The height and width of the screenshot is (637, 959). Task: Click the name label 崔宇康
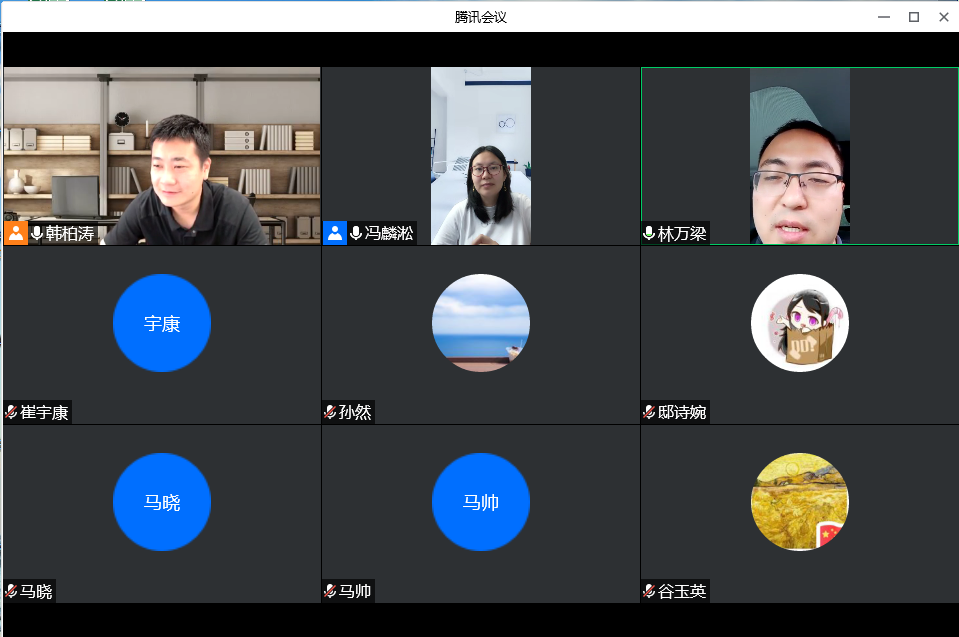(44, 413)
